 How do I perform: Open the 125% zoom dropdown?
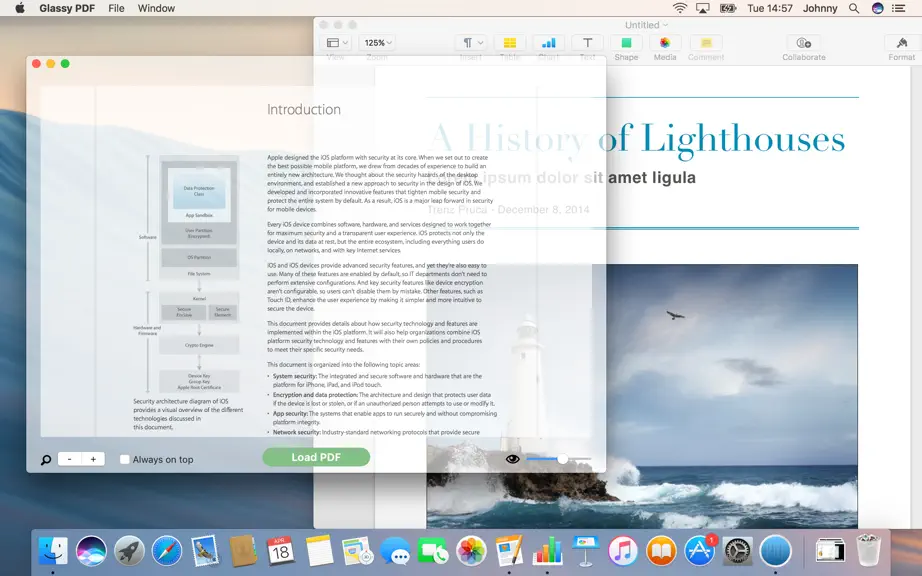(378, 42)
